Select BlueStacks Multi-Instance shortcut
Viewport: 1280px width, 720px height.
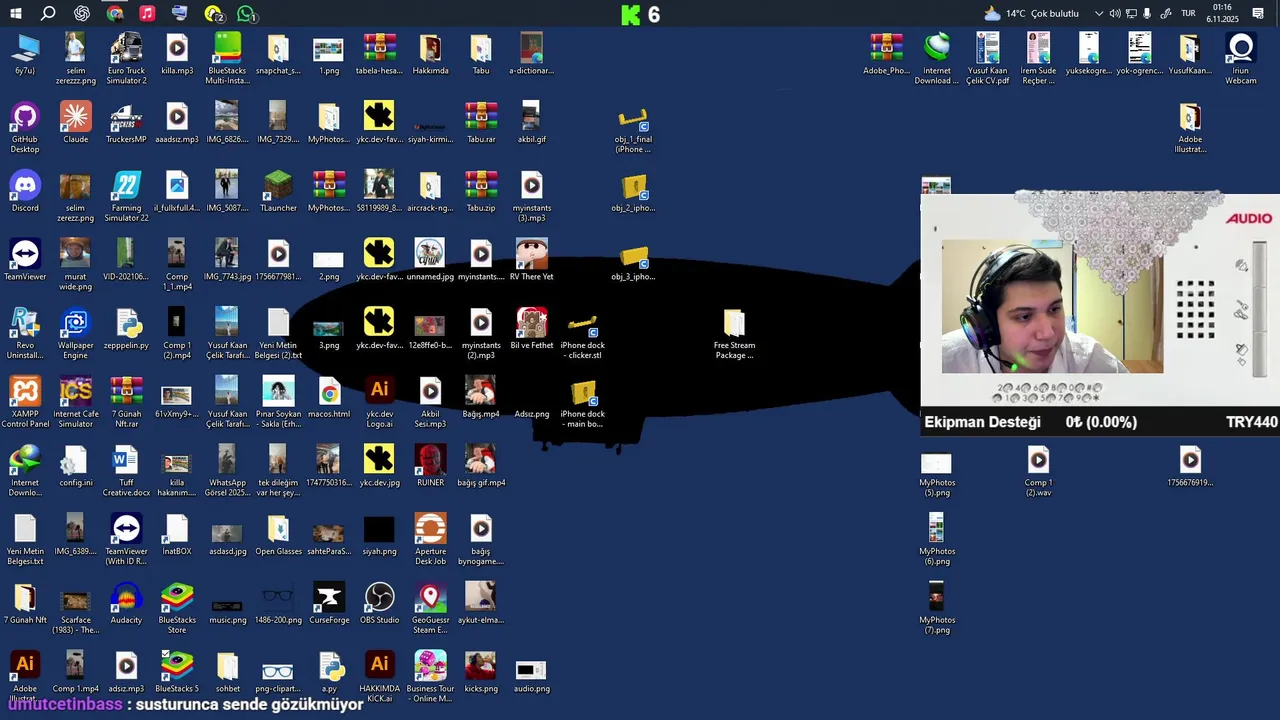click(x=227, y=59)
